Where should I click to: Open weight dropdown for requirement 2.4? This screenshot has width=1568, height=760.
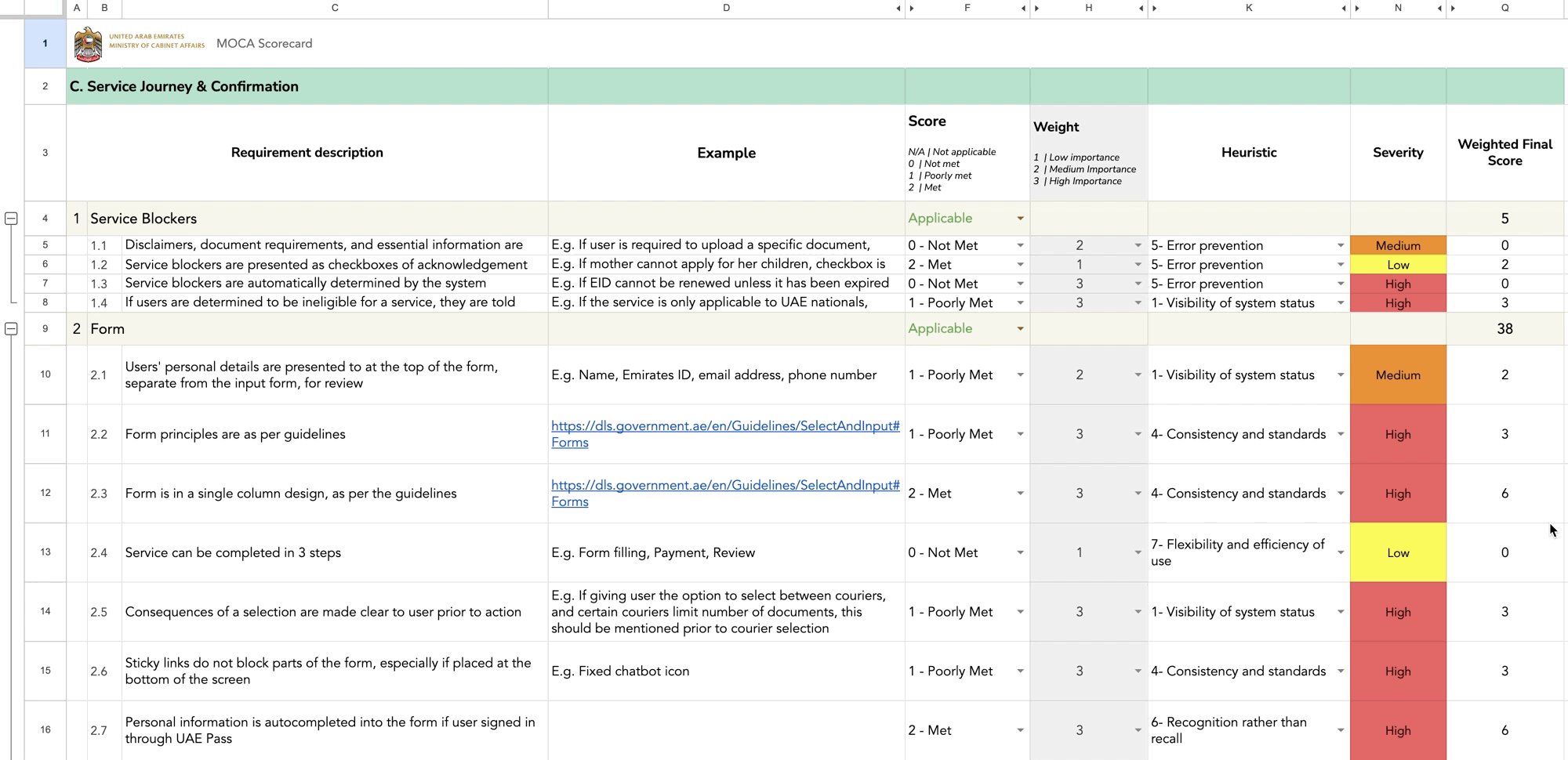[1138, 552]
